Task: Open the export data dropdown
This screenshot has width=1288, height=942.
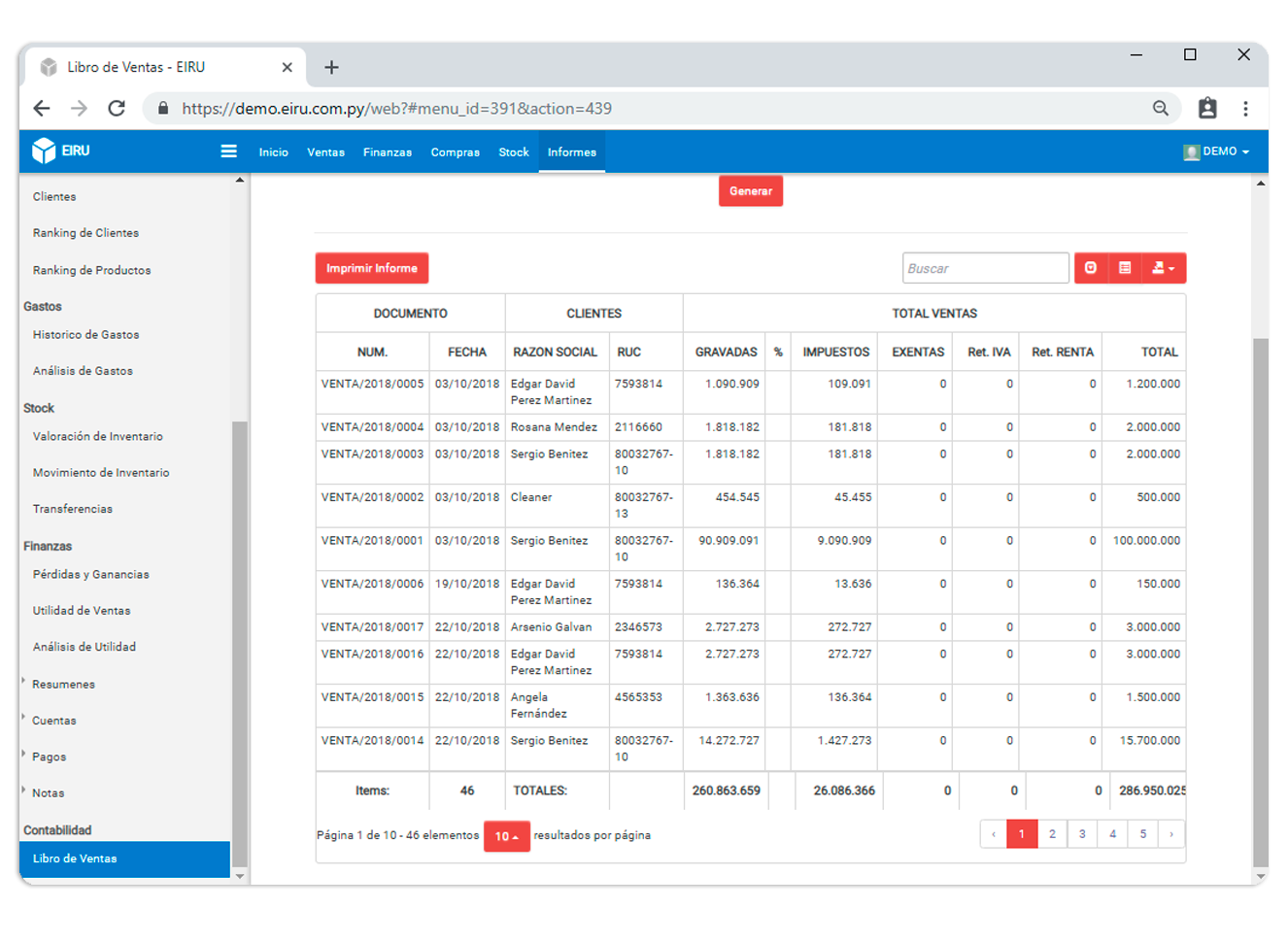Action: 1163,268
